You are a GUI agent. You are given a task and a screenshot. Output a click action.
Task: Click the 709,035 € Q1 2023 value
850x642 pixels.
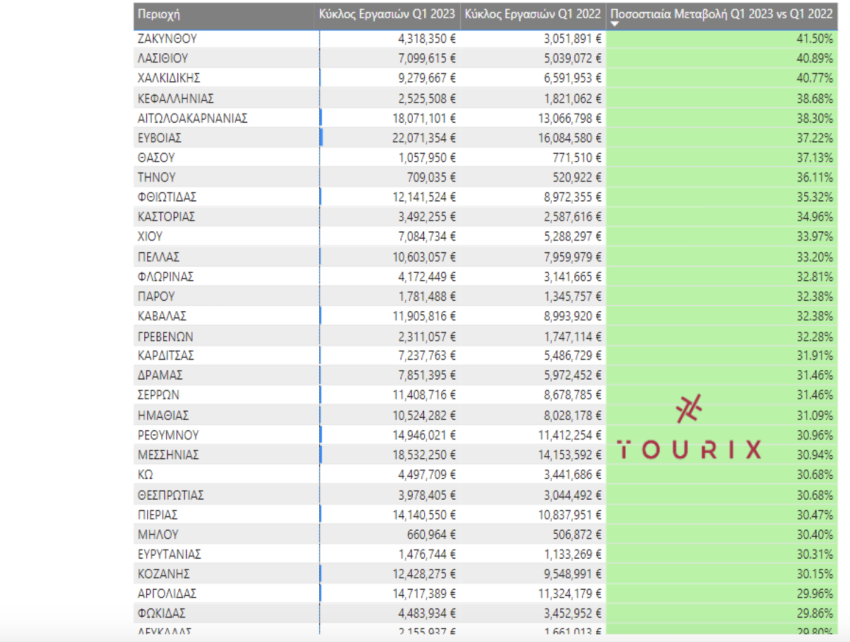(x=432, y=177)
